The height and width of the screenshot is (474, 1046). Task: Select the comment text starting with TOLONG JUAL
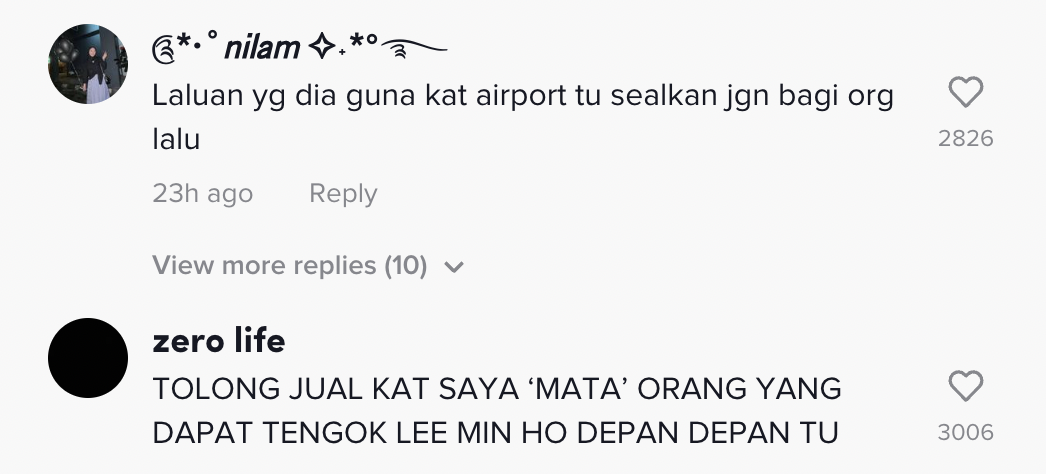coord(497,411)
